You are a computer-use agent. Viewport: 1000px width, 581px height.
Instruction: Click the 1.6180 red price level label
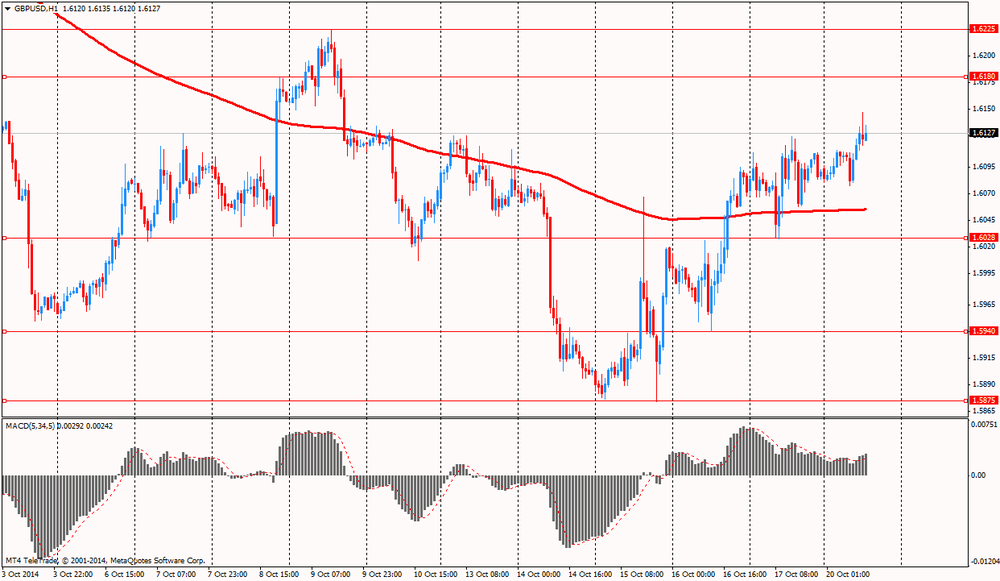[983, 77]
